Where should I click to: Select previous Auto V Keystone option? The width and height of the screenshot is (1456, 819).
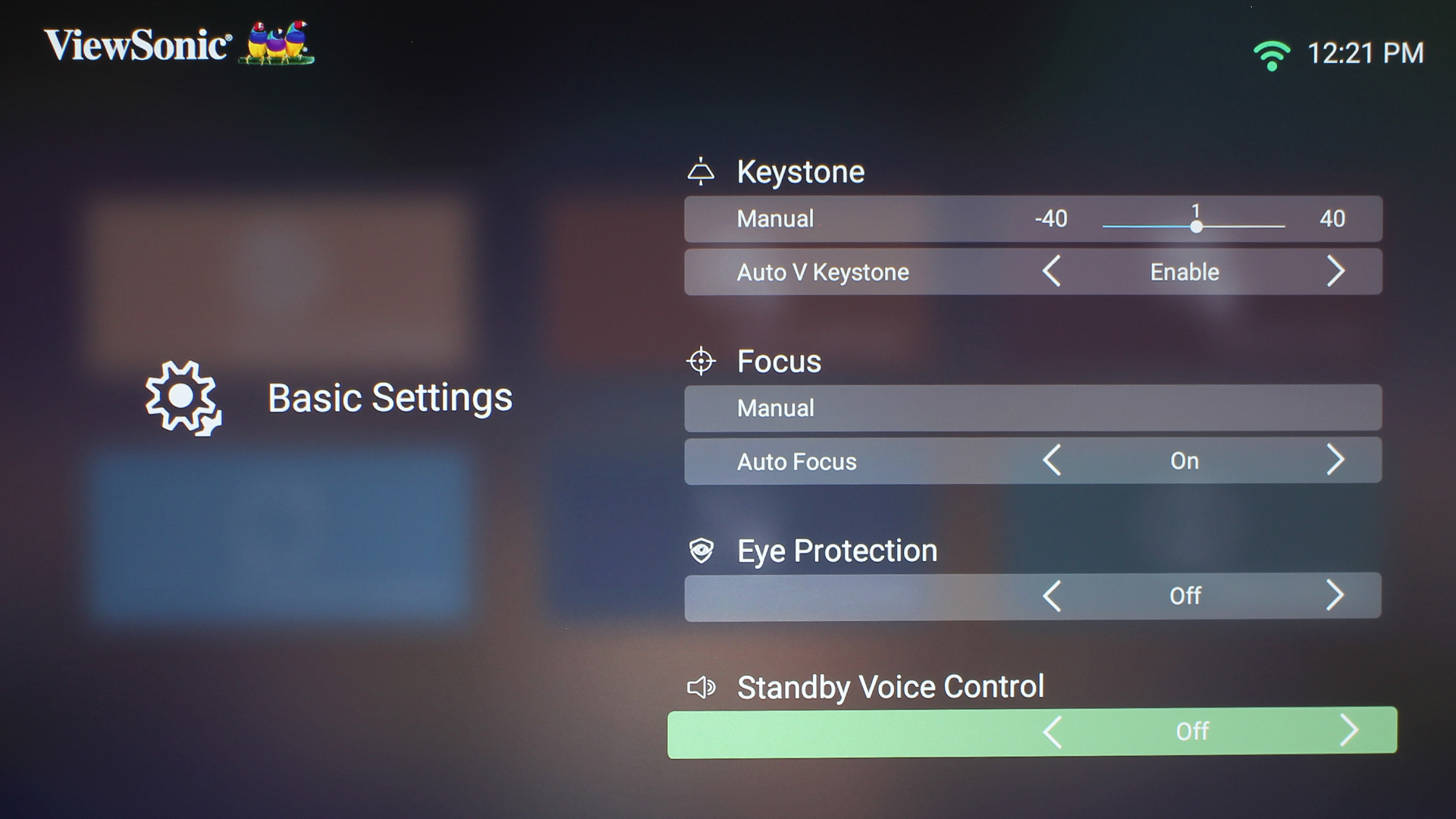[1051, 271]
